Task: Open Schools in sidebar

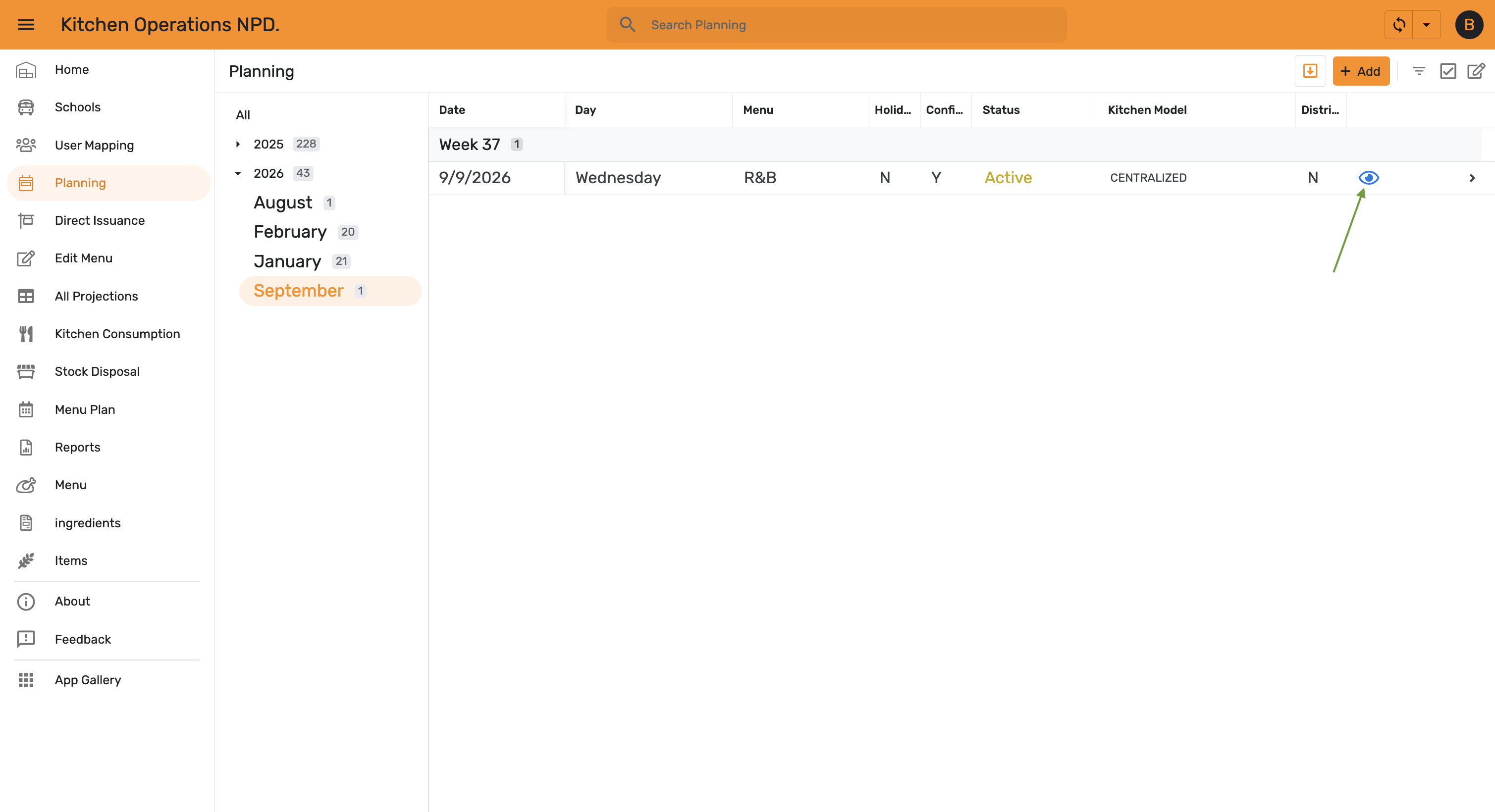Action: pos(108,107)
